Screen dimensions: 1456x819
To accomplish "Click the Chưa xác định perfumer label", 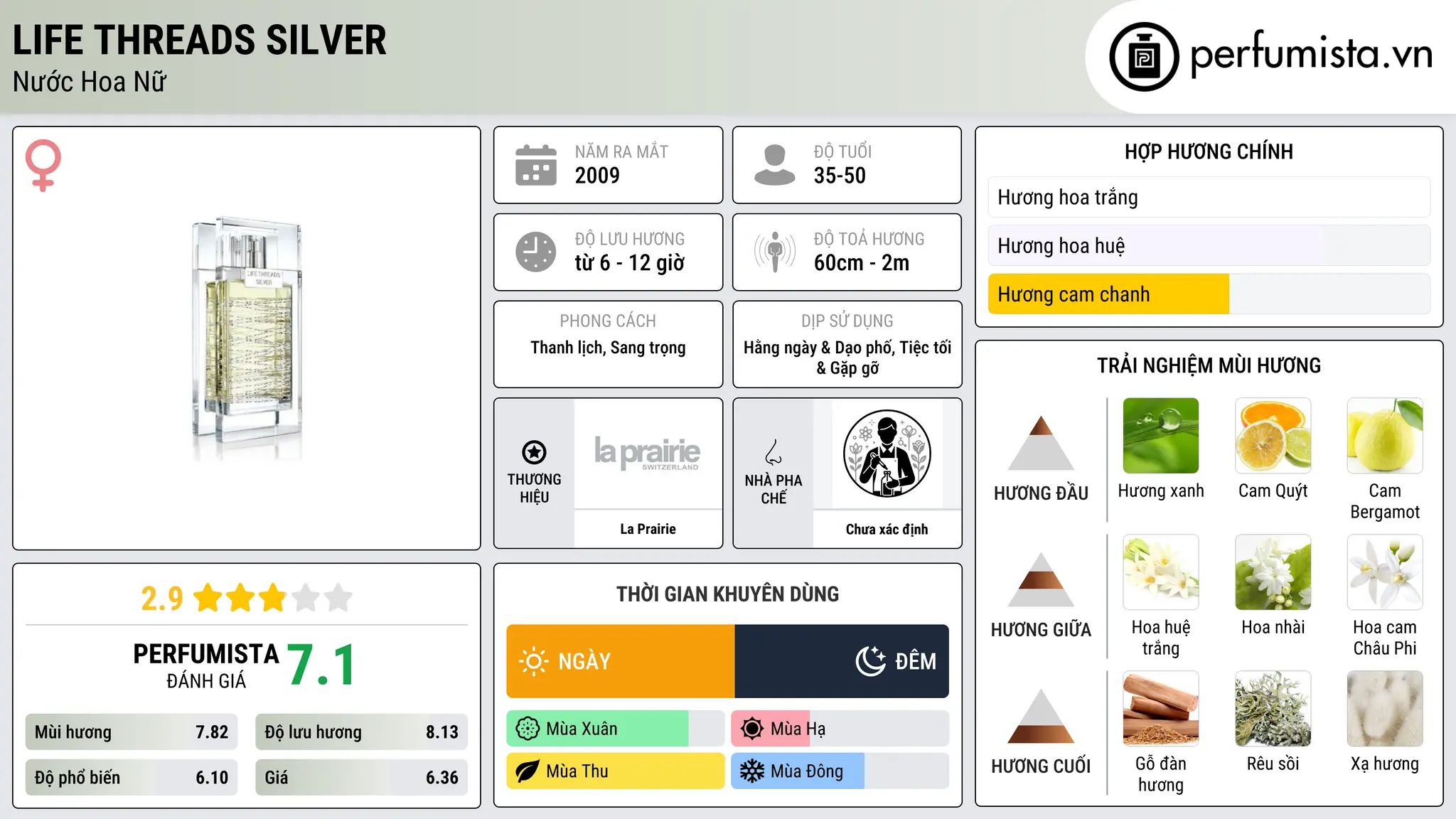I will [x=887, y=529].
